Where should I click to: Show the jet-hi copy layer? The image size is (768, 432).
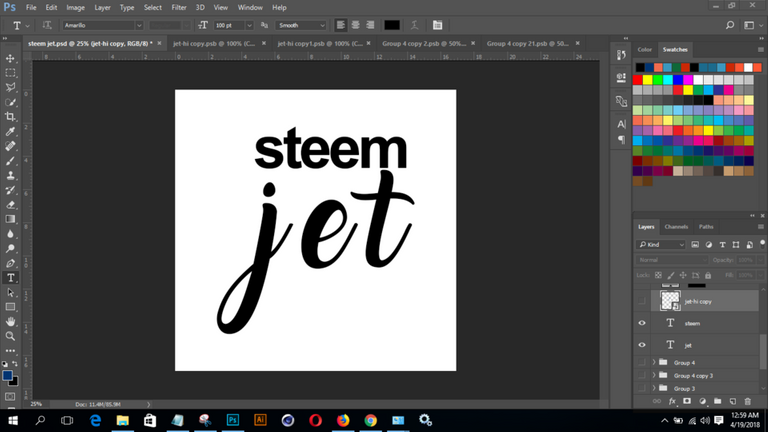coord(642,301)
